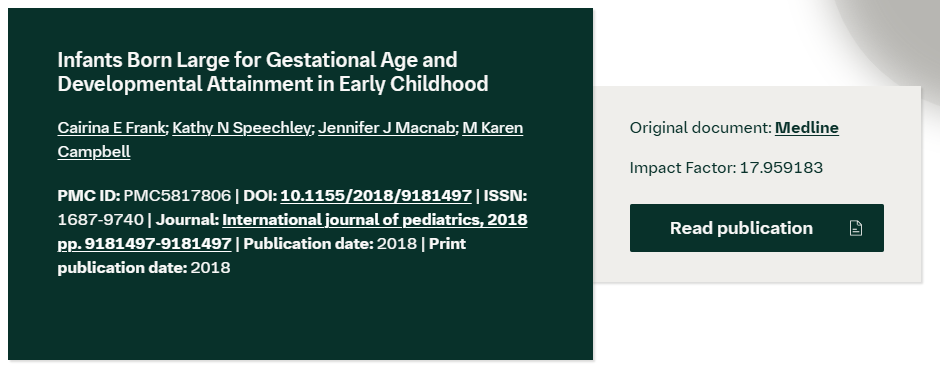Image resolution: width=940 pixels, height=366 pixels.
Task: Open author Cairina E Frank's page
Action: coord(111,128)
